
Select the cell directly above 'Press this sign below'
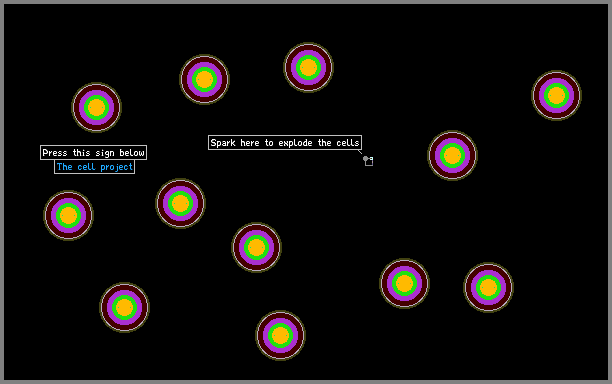pos(96,107)
